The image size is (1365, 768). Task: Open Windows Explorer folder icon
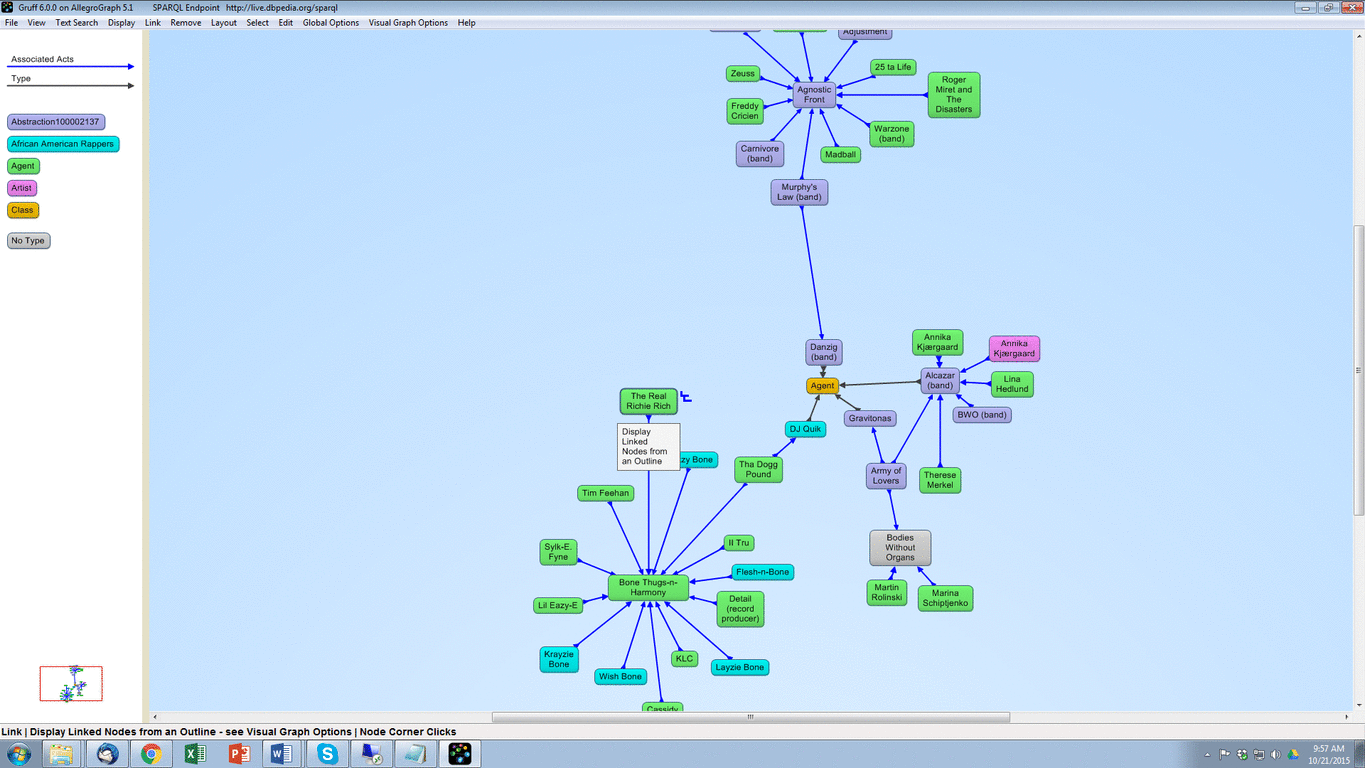[62, 753]
